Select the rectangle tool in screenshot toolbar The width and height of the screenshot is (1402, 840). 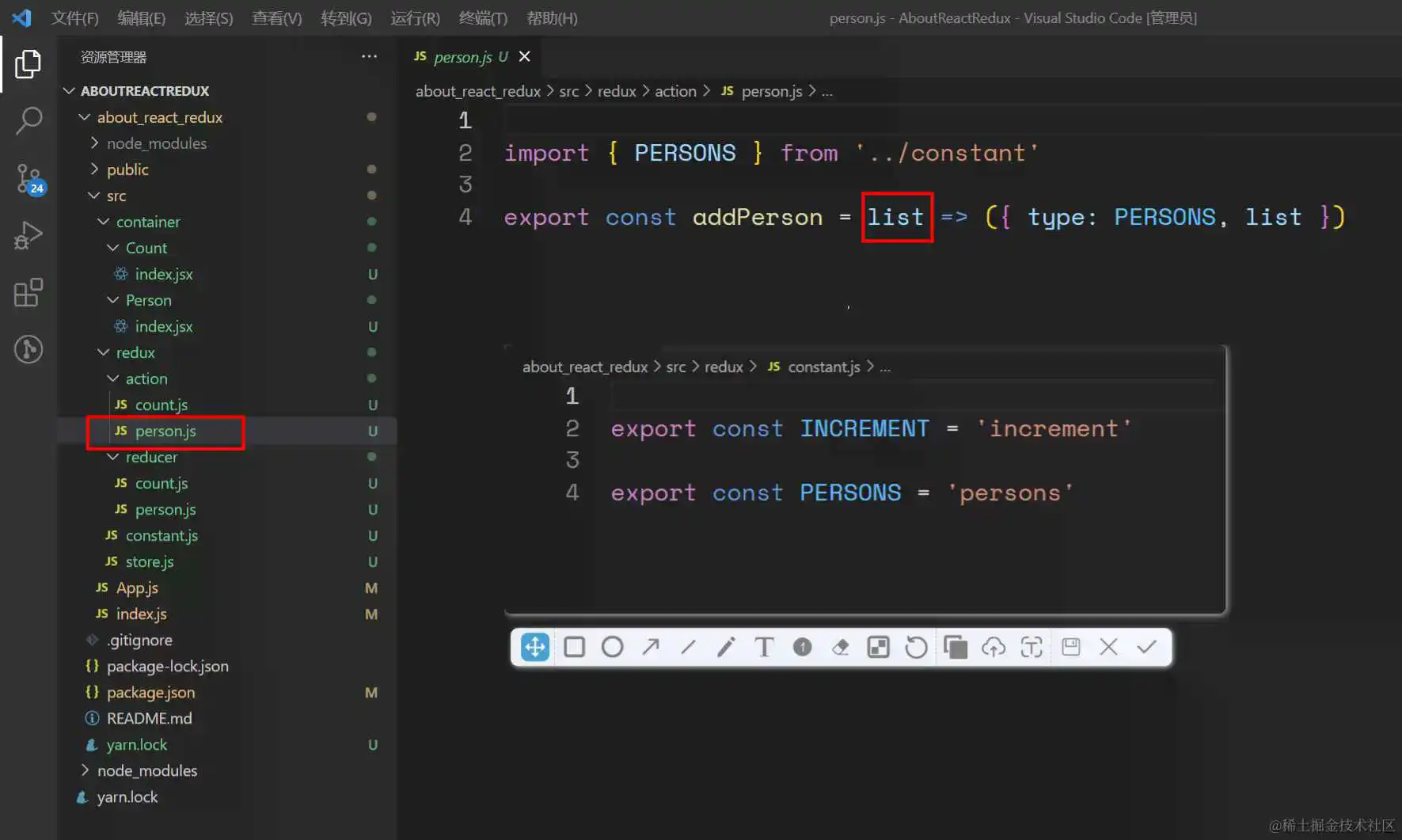pyautogui.click(x=575, y=647)
